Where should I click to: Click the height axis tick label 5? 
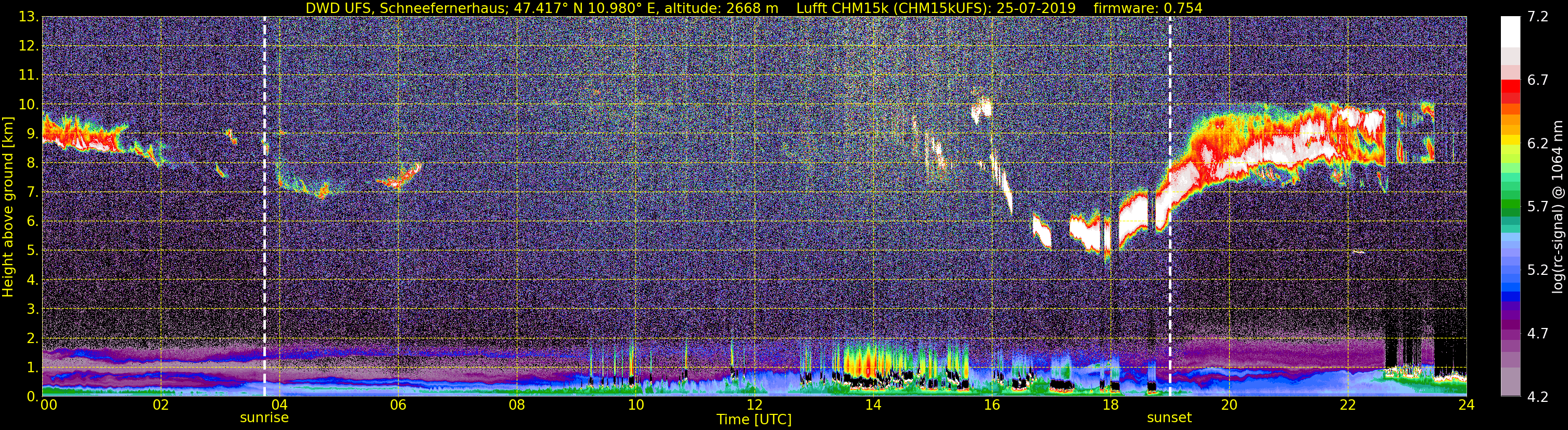pyautogui.click(x=32, y=251)
